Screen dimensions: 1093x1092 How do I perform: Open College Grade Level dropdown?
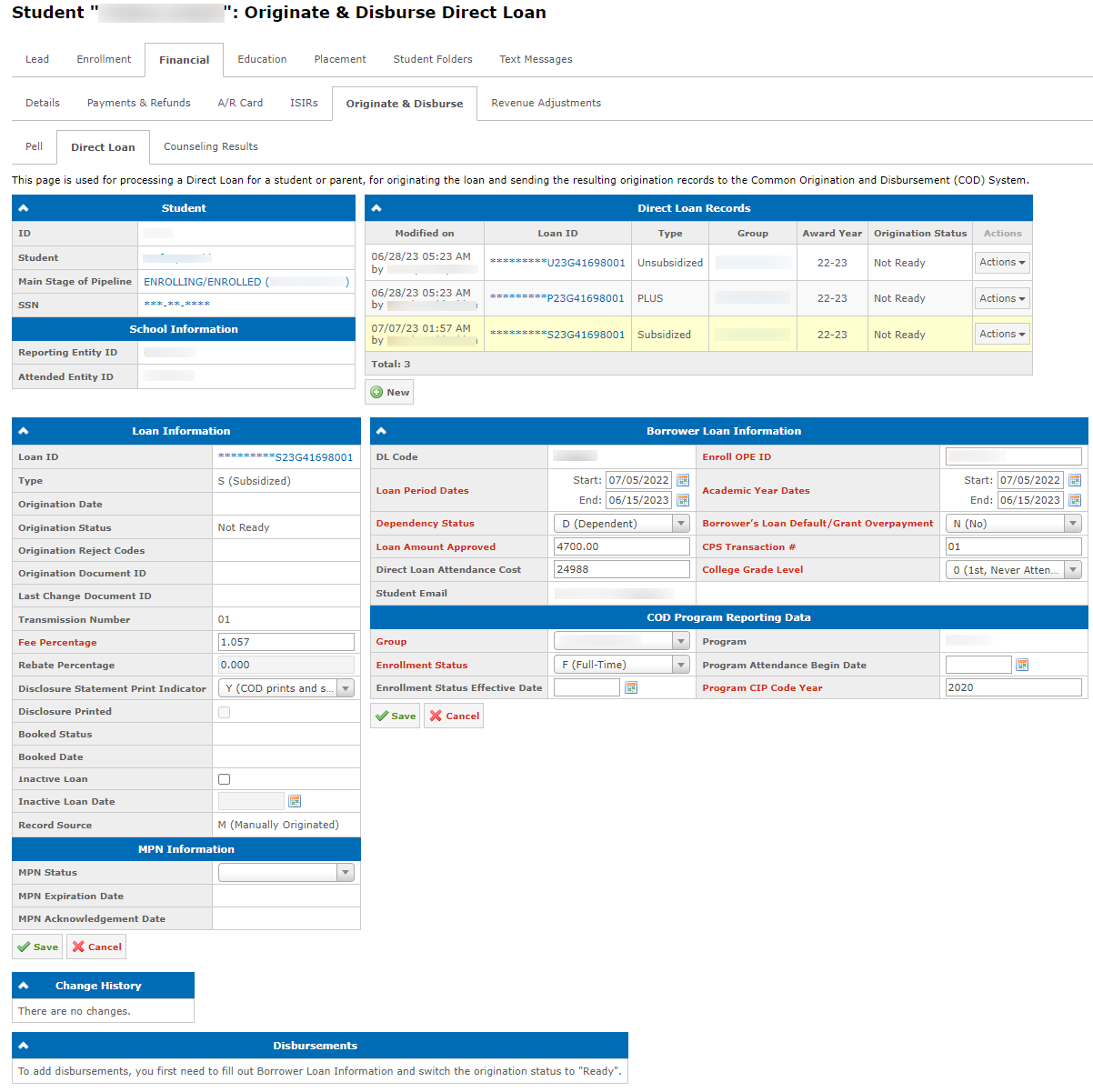click(1014, 570)
